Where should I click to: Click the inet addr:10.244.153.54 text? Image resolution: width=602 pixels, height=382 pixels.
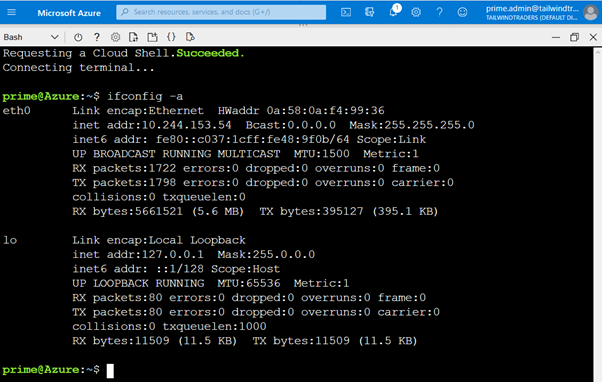click(x=152, y=125)
